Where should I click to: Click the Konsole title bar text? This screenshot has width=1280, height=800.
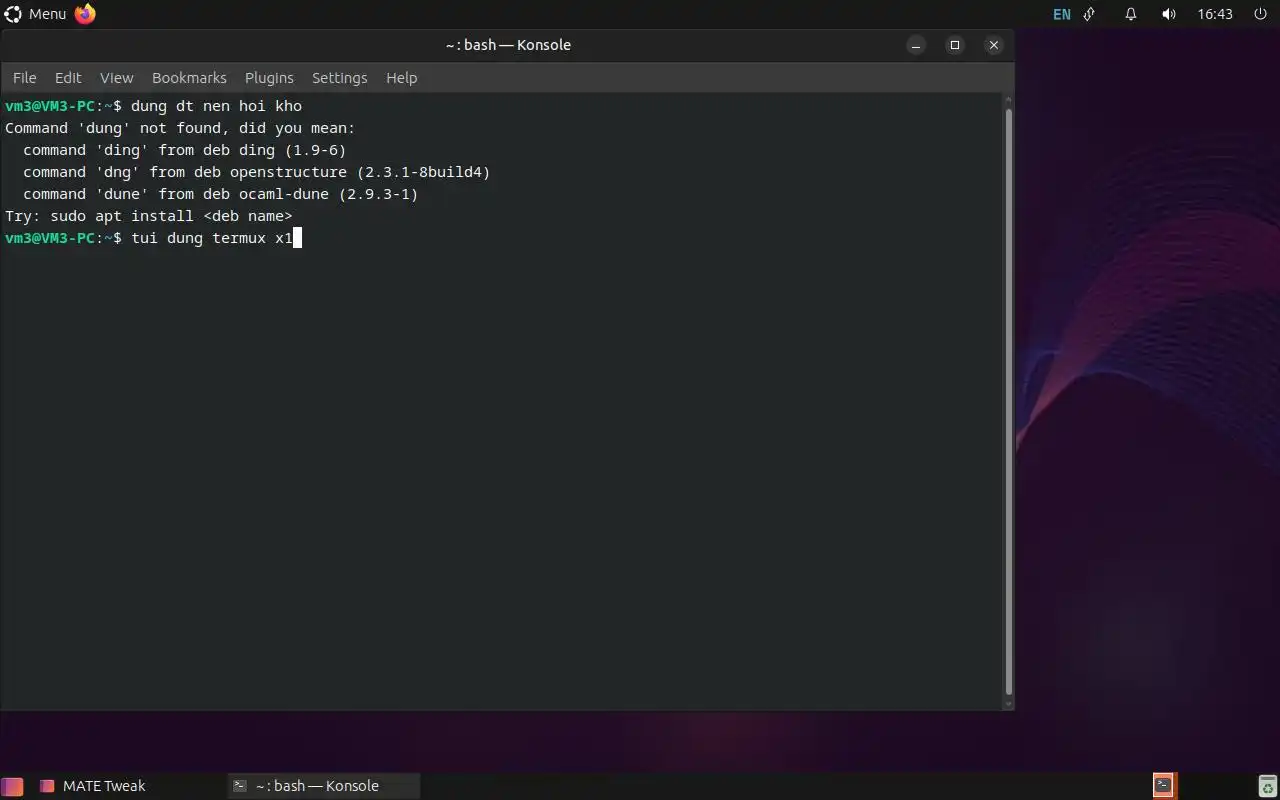point(508,45)
